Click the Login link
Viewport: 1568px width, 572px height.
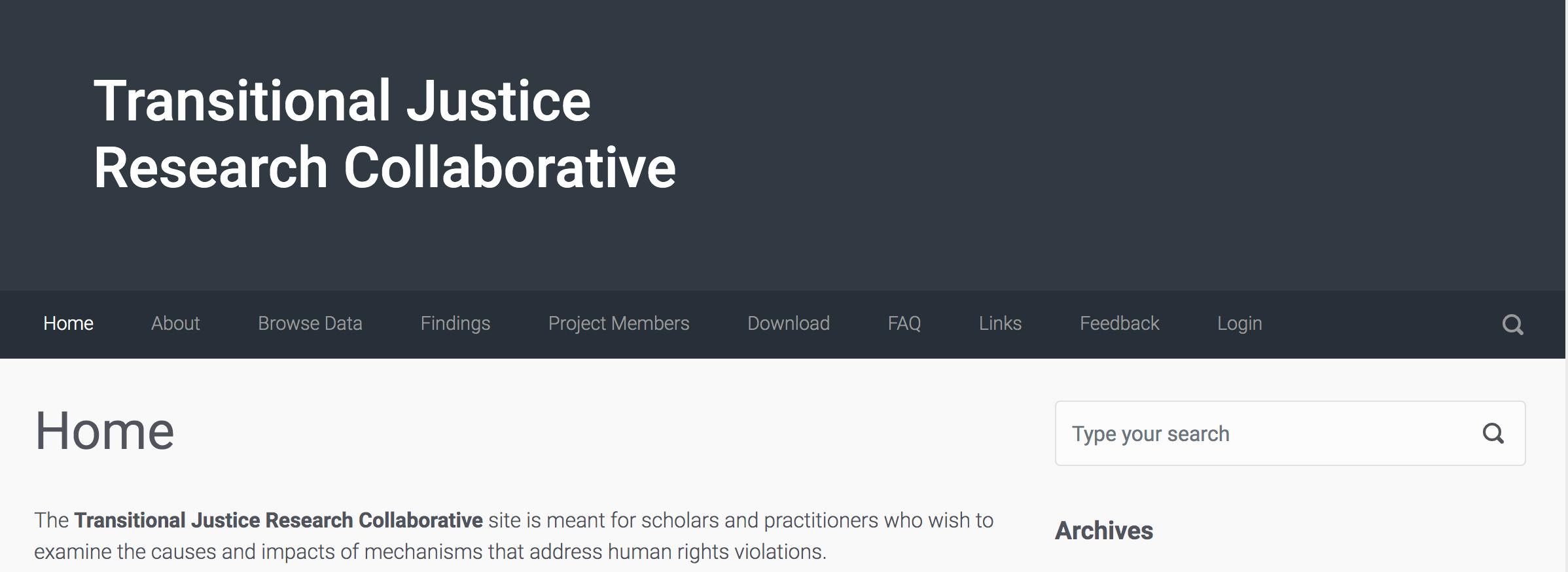click(x=1239, y=323)
